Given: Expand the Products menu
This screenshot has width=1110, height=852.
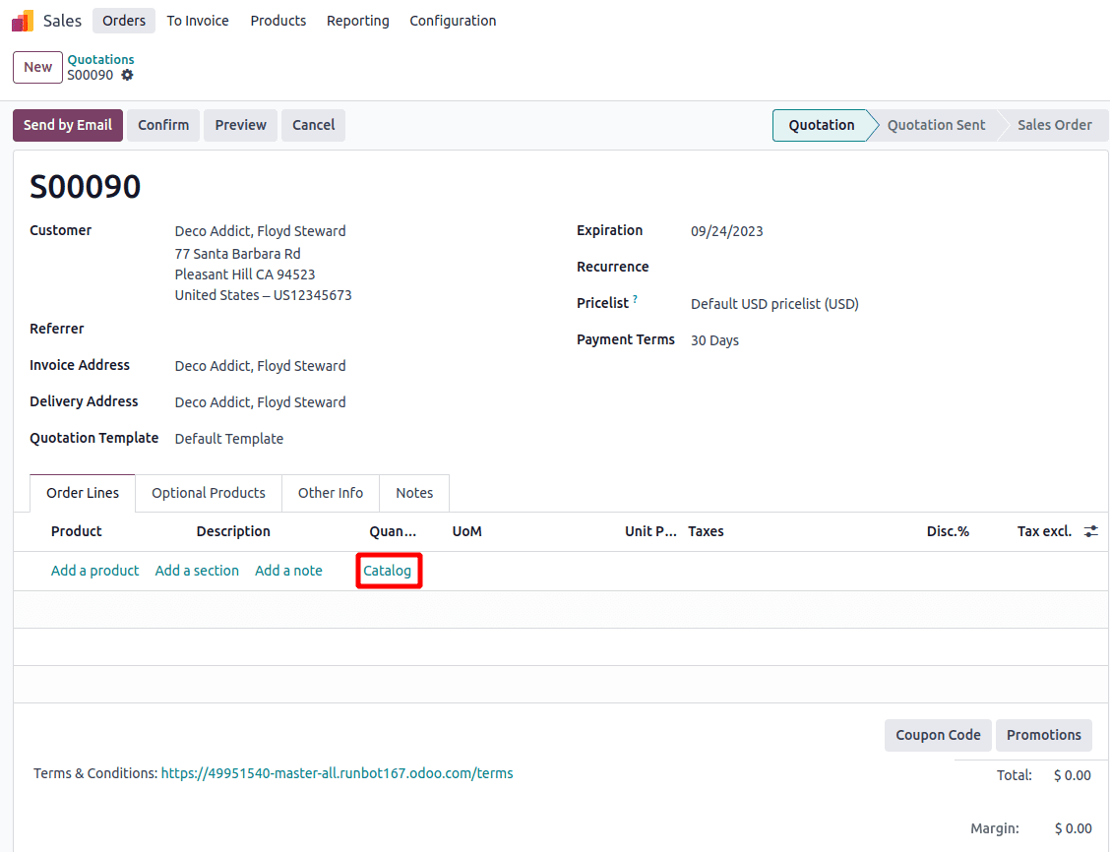Looking at the screenshot, I should tap(278, 21).
